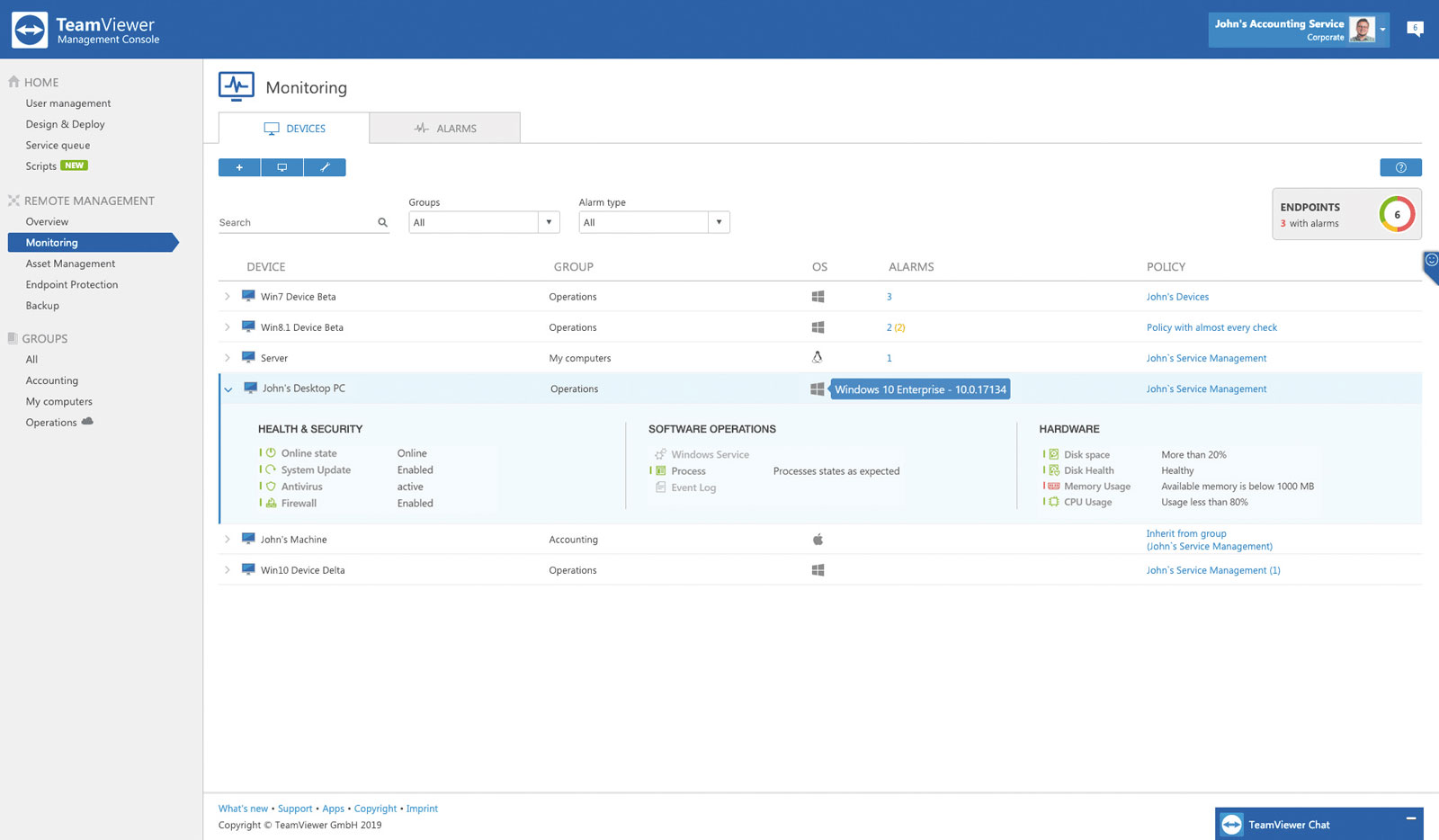Click the plus add device button

(239, 167)
